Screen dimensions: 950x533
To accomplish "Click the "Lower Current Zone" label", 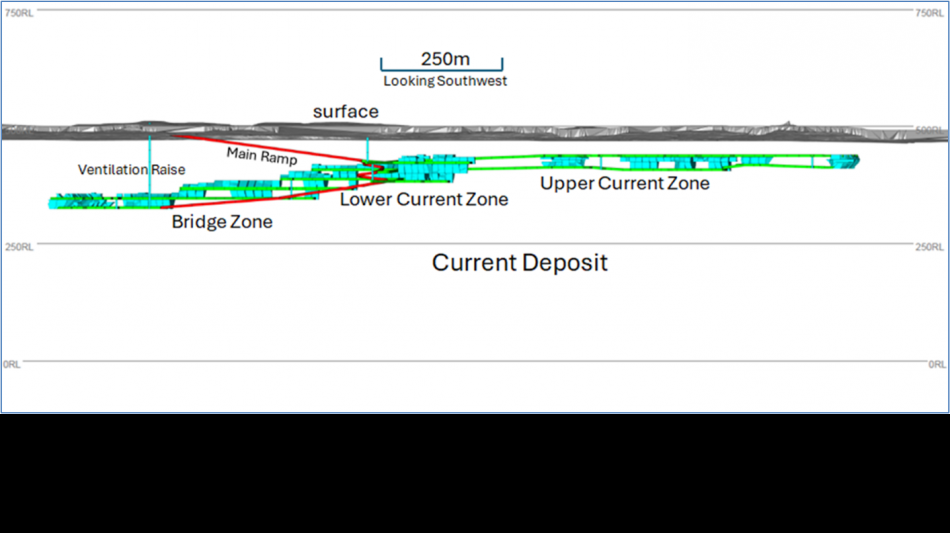I will 423,200.
